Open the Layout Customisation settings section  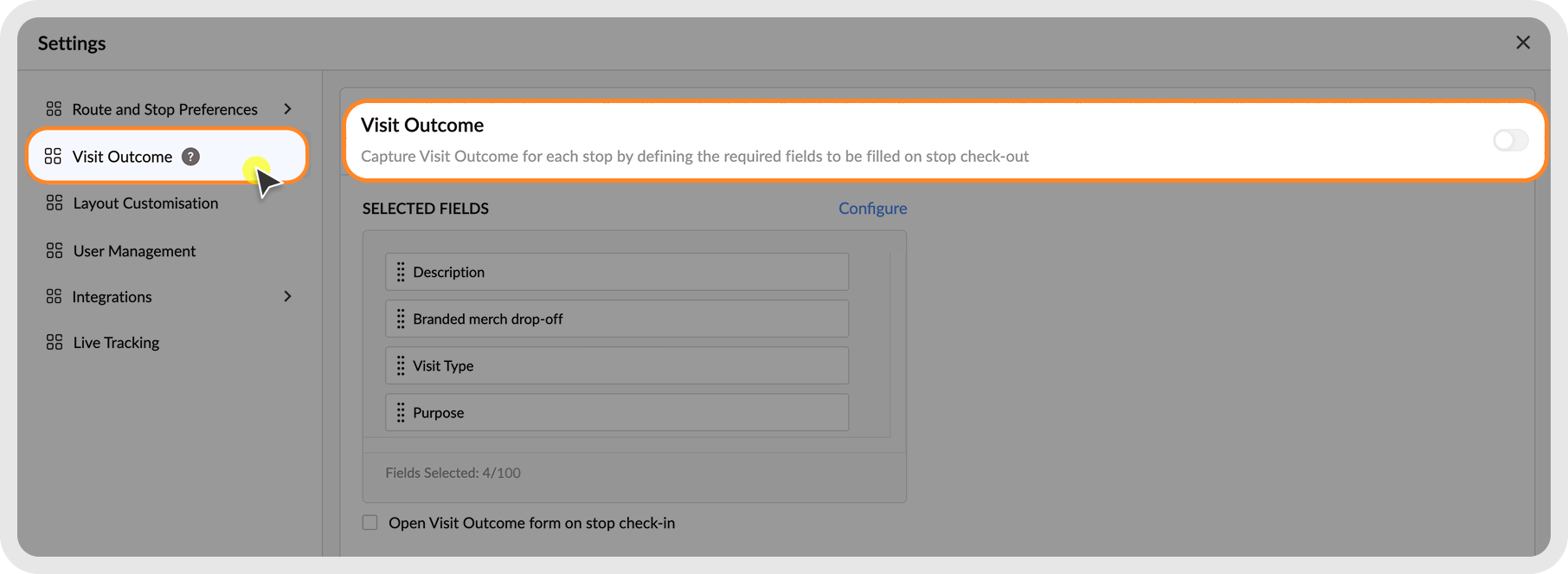145,203
